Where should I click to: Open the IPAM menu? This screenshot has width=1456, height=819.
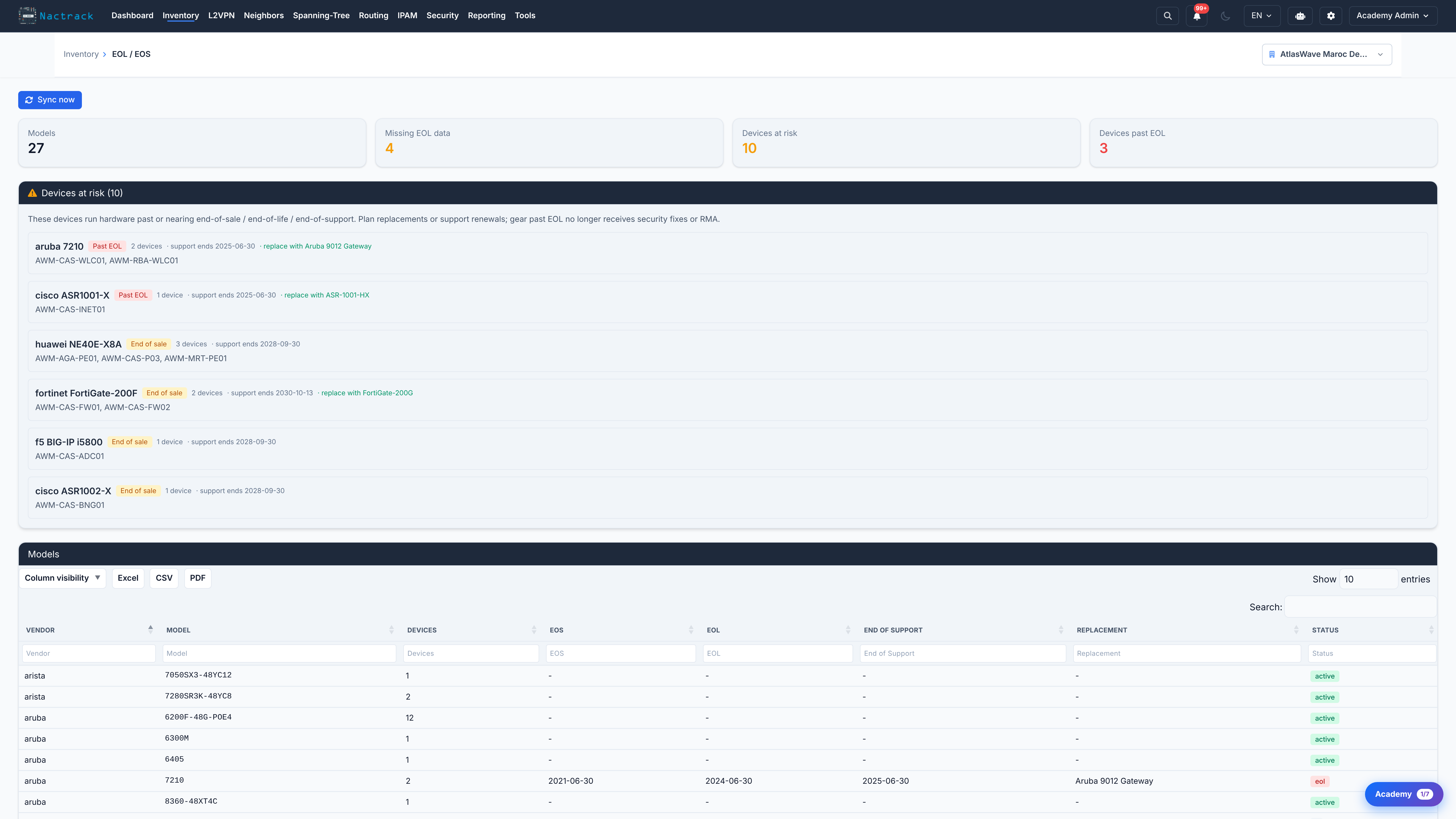pyautogui.click(x=407, y=16)
